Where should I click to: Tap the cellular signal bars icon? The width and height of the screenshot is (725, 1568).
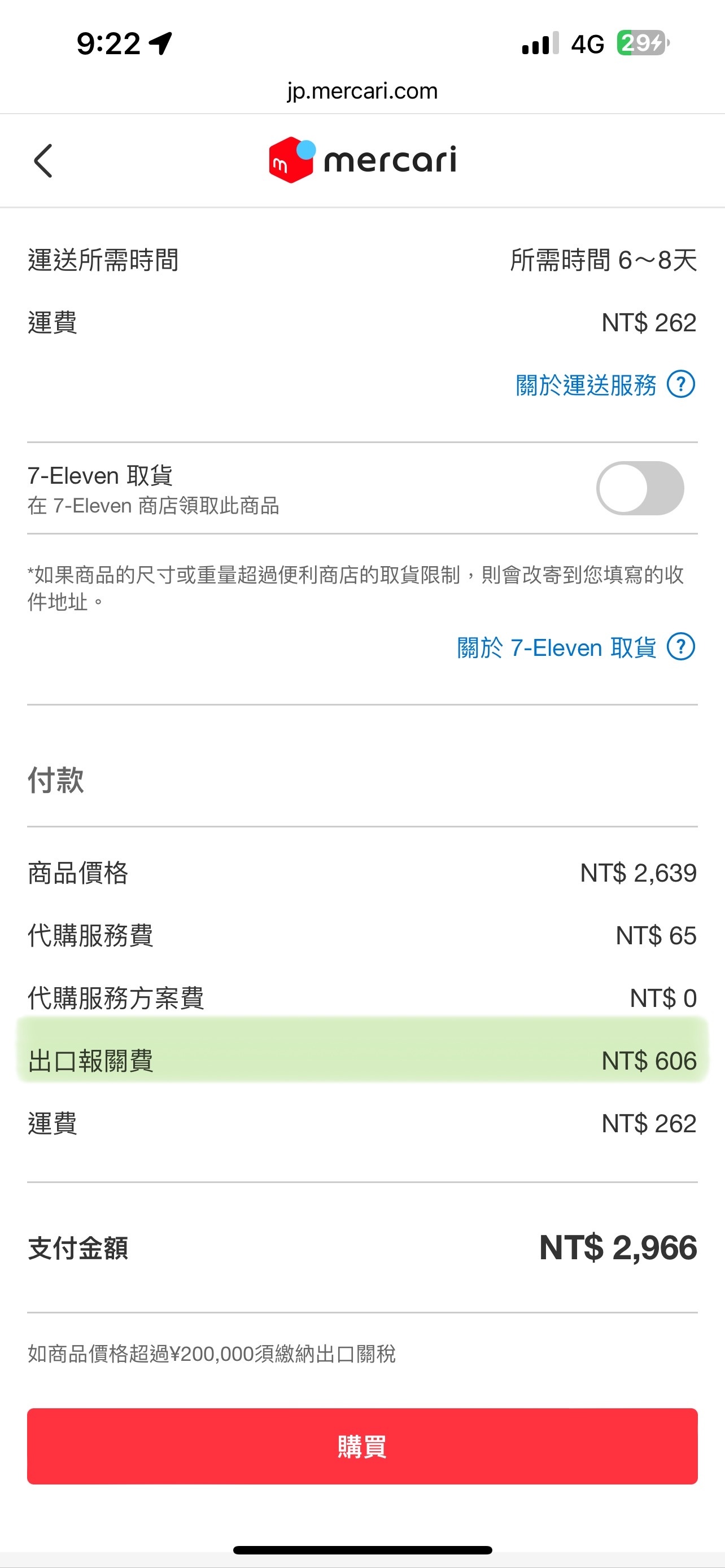(x=540, y=43)
